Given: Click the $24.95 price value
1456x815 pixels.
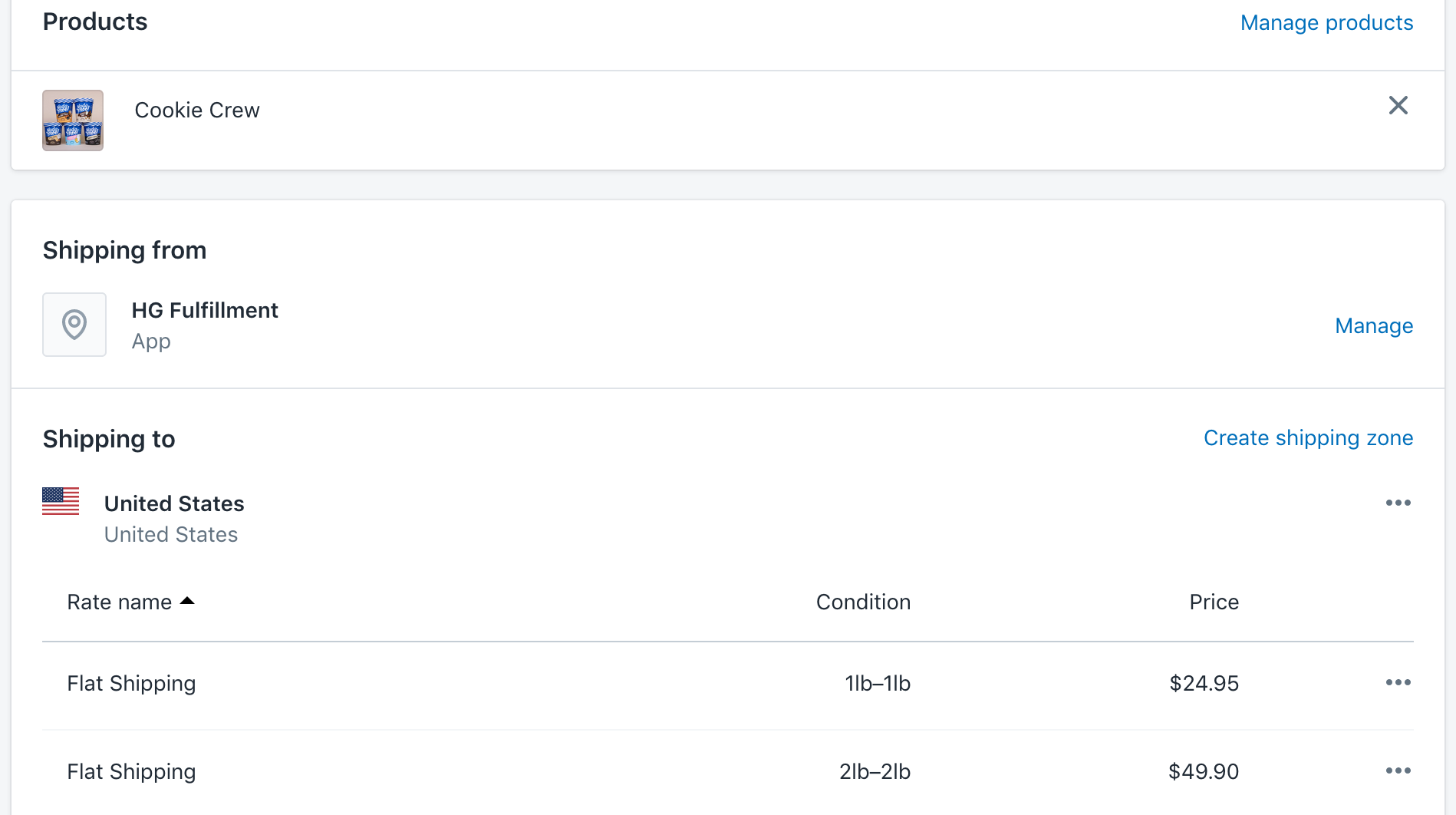Looking at the screenshot, I should pos(1204,684).
